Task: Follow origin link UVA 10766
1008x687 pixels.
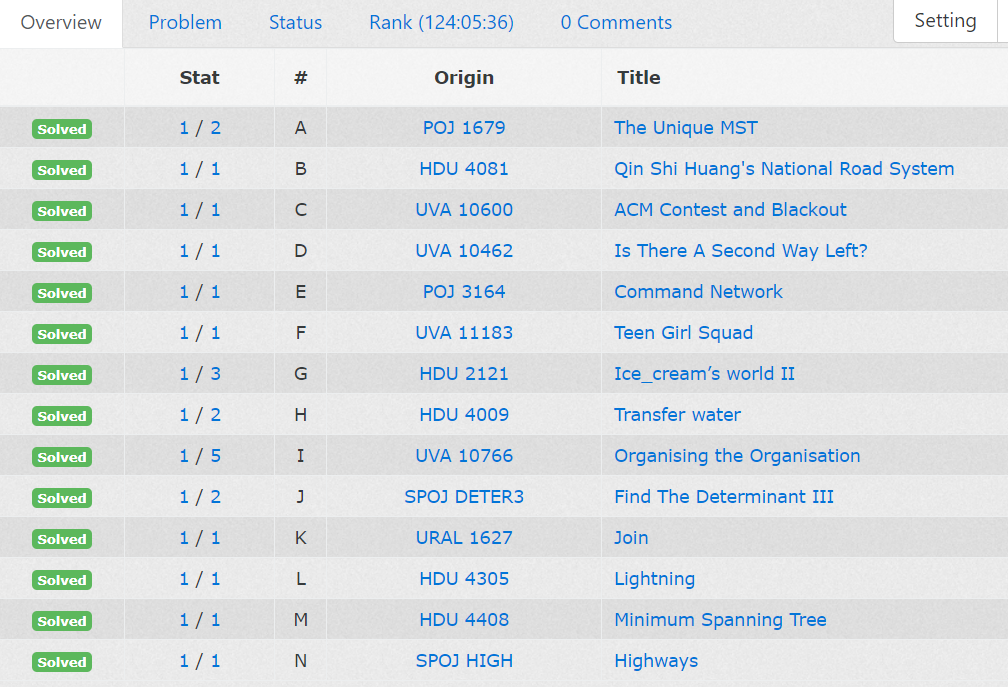Action: pos(464,456)
